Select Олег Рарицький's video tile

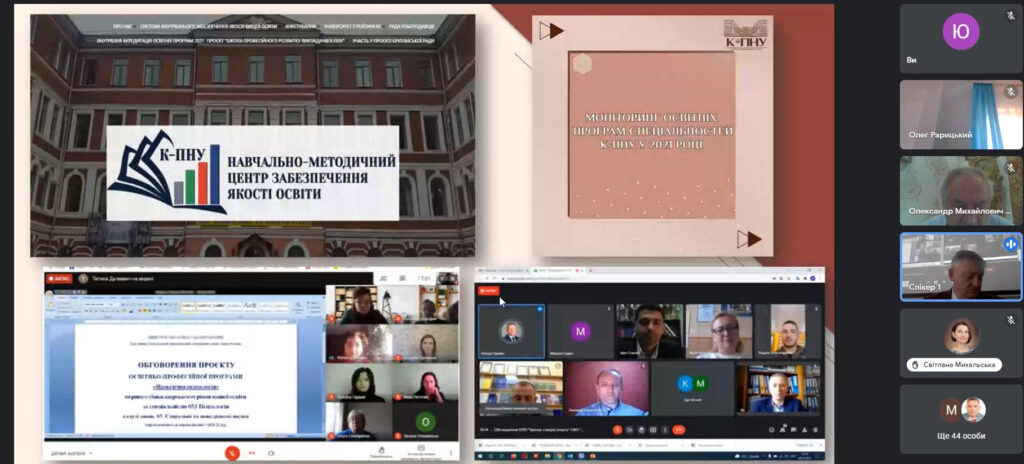point(961,114)
